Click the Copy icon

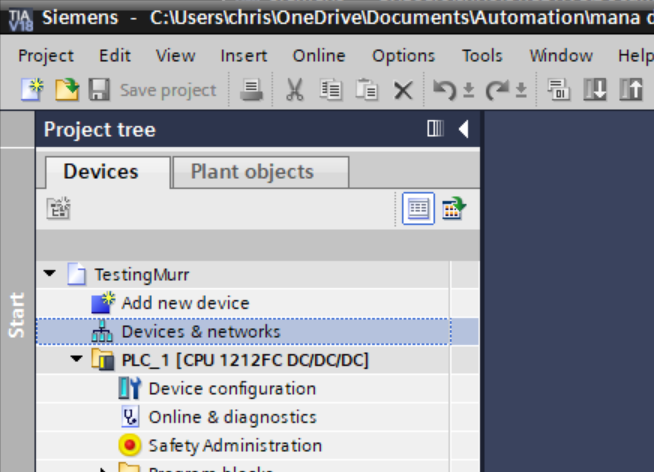tap(330, 90)
